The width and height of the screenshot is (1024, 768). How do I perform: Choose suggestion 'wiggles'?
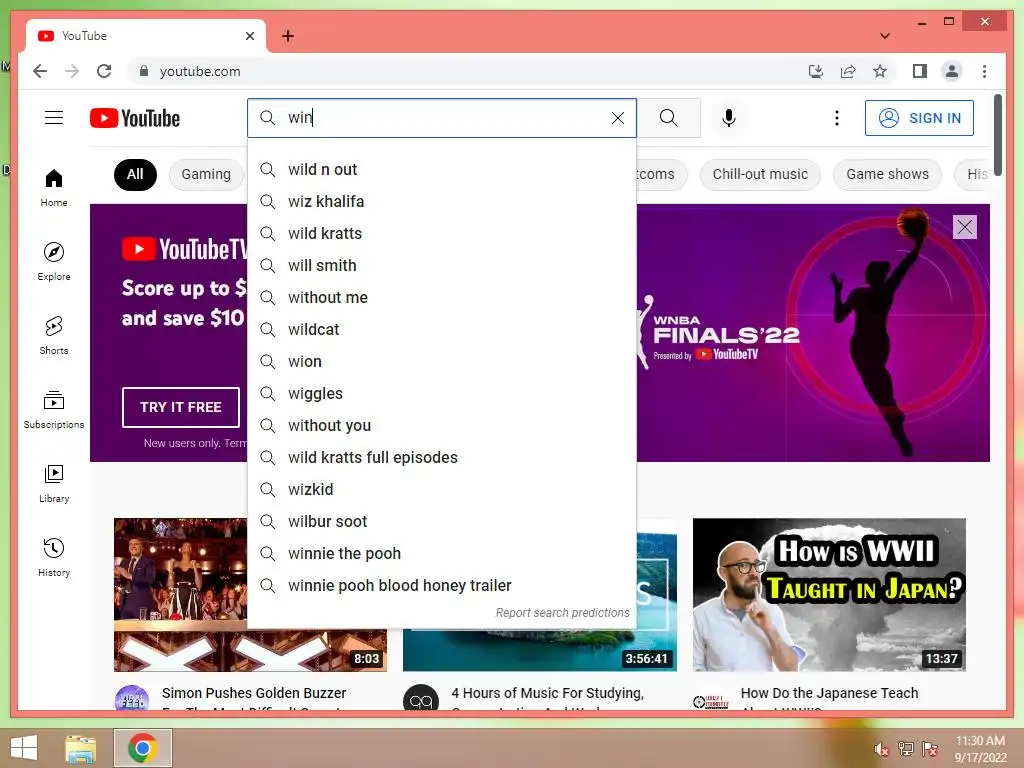[x=442, y=394]
